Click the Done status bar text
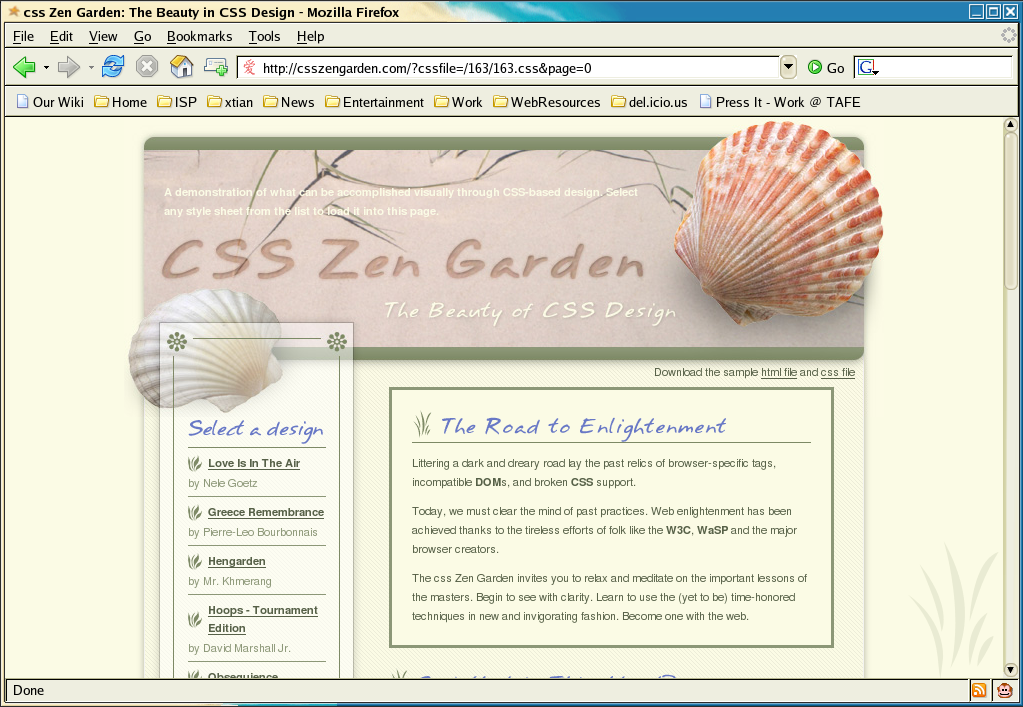This screenshot has width=1023, height=707. pos(29,690)
